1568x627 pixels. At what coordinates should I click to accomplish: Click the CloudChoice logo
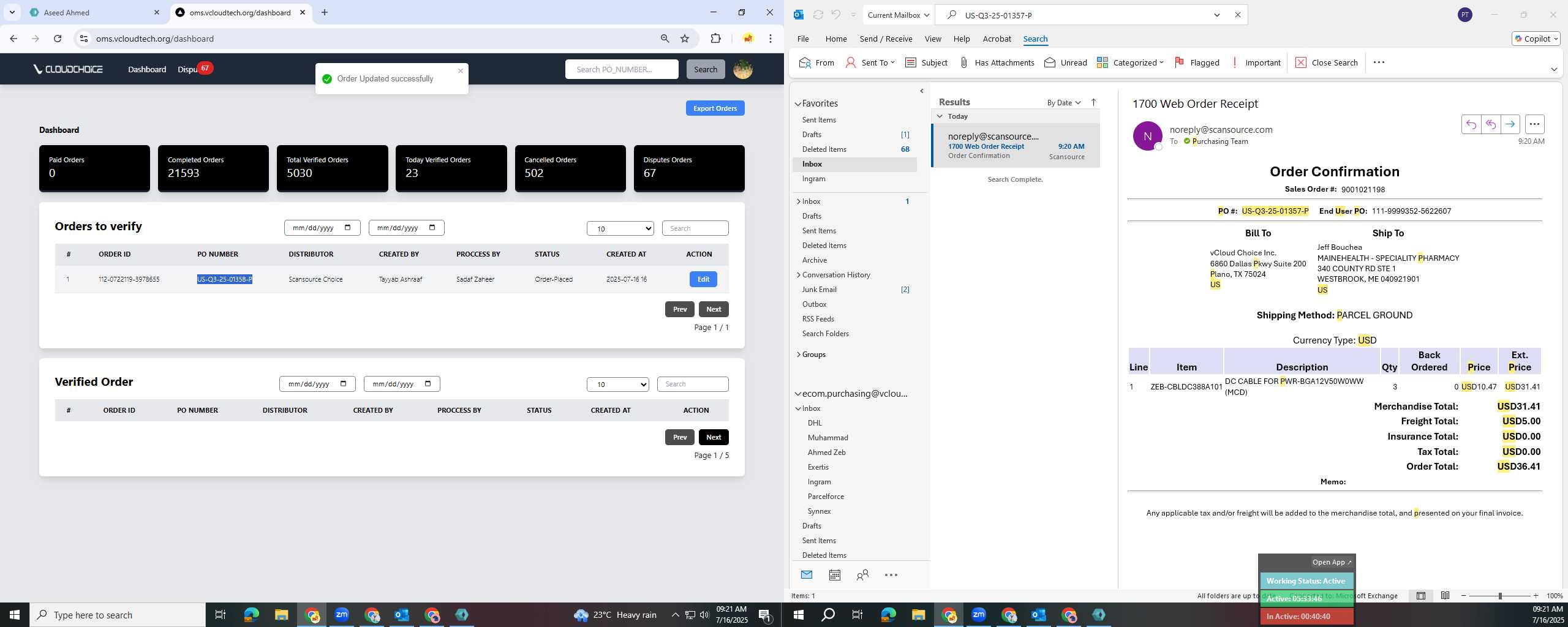coord(68,69)
